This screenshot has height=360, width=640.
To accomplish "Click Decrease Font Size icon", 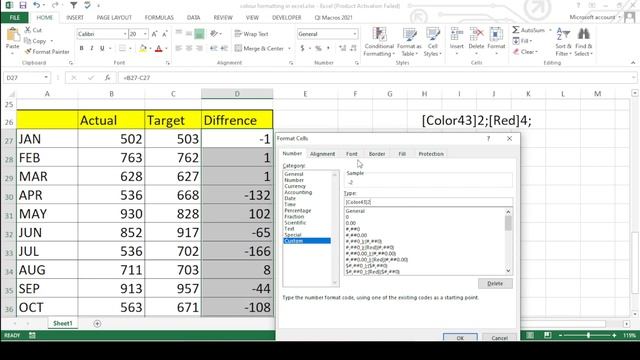I will (164, 34).
